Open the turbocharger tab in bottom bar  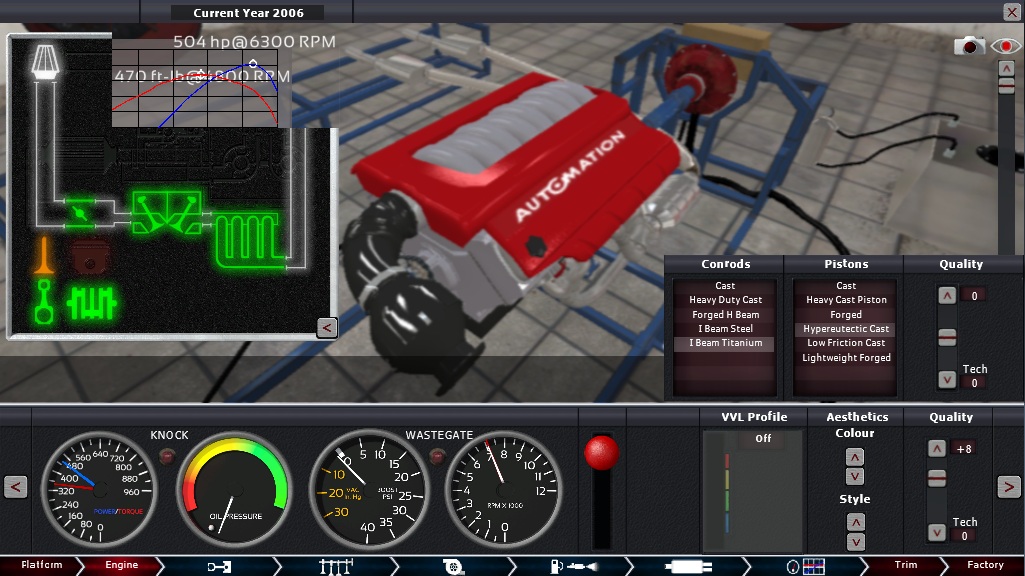pos(453,566)
